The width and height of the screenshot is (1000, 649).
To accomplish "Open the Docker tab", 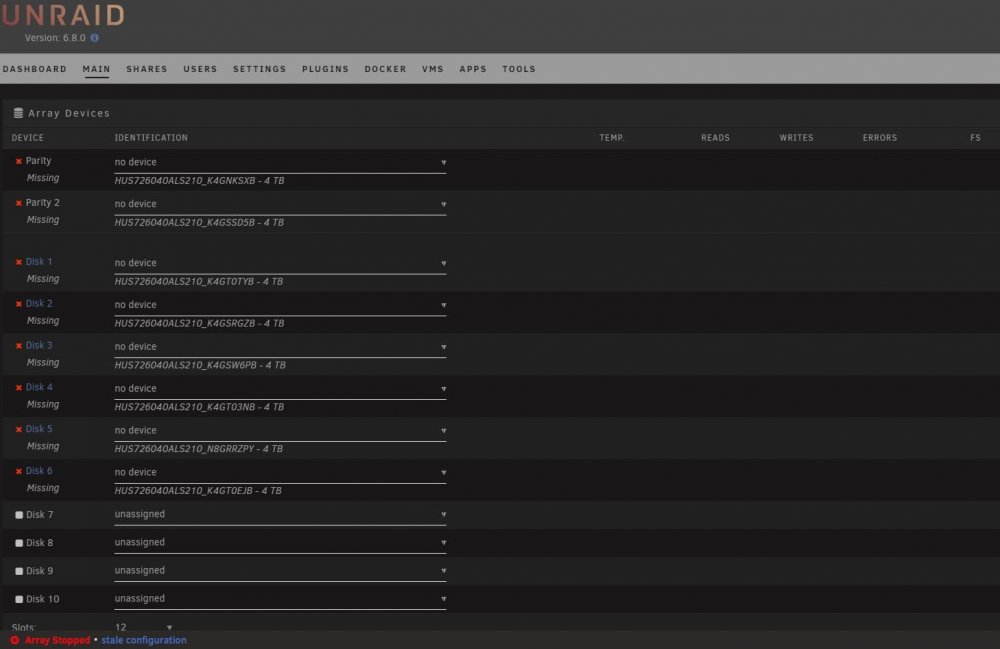I will 385,69.
